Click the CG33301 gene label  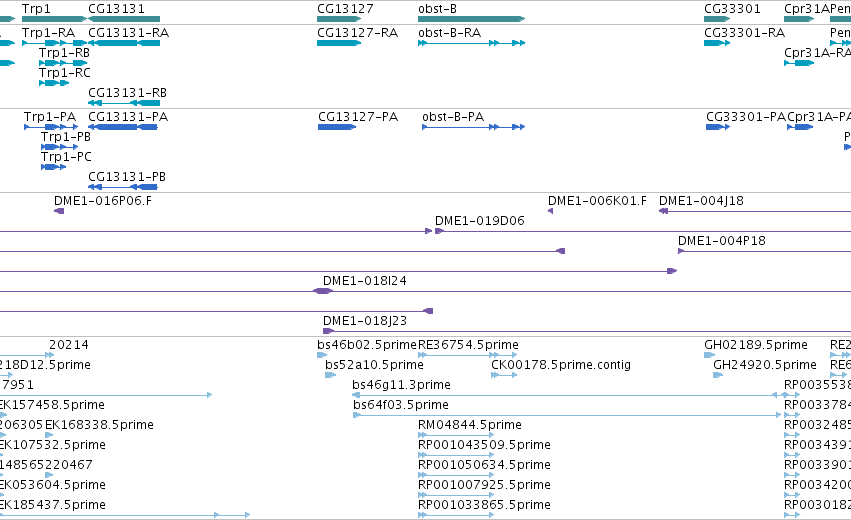coord(732,9)
